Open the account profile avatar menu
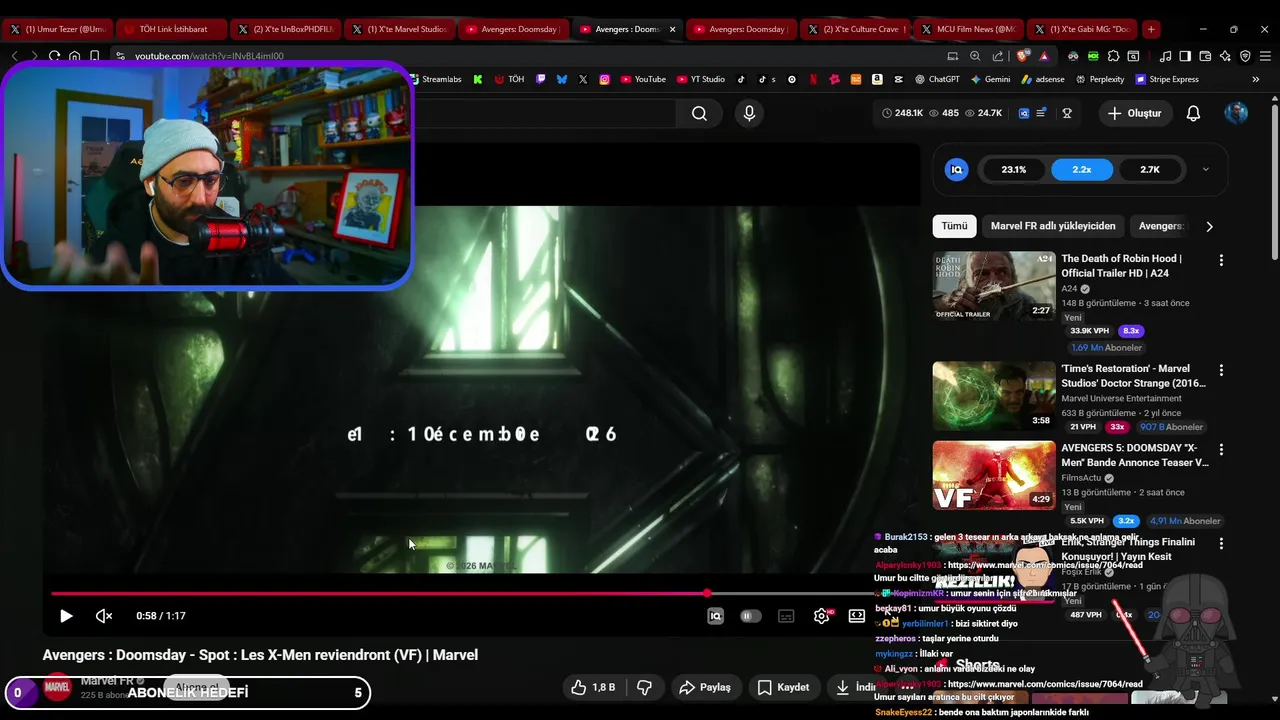This screenshot has height=720, width=1280. (1236, 113)
